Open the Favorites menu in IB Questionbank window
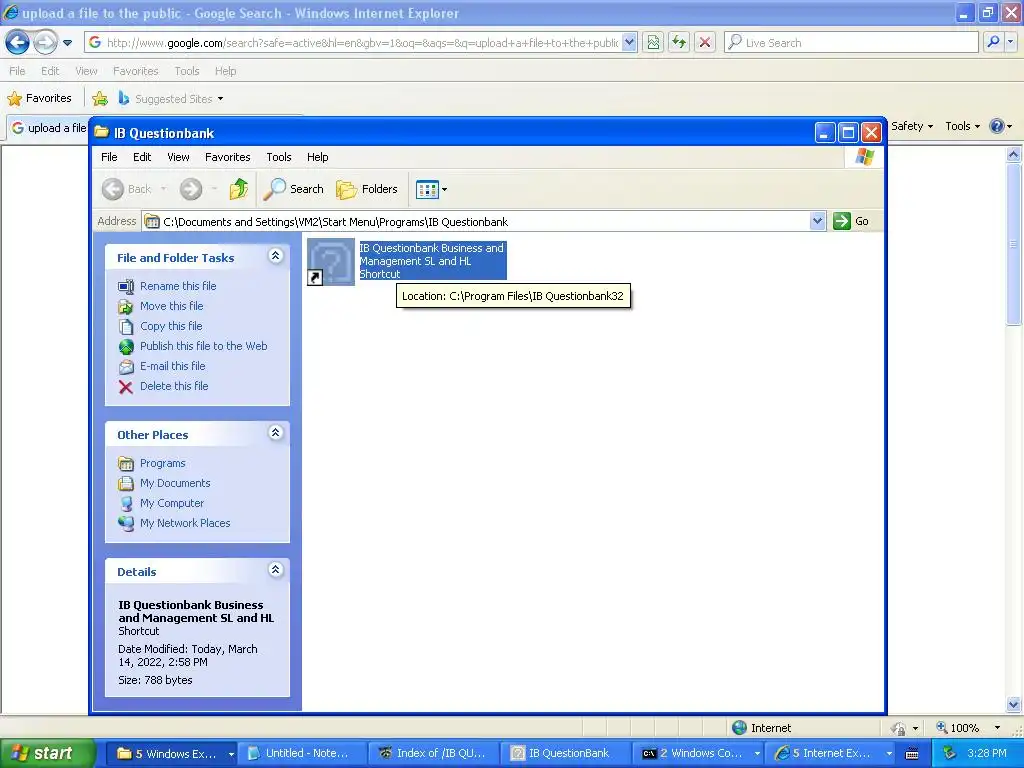 point(227,157)
